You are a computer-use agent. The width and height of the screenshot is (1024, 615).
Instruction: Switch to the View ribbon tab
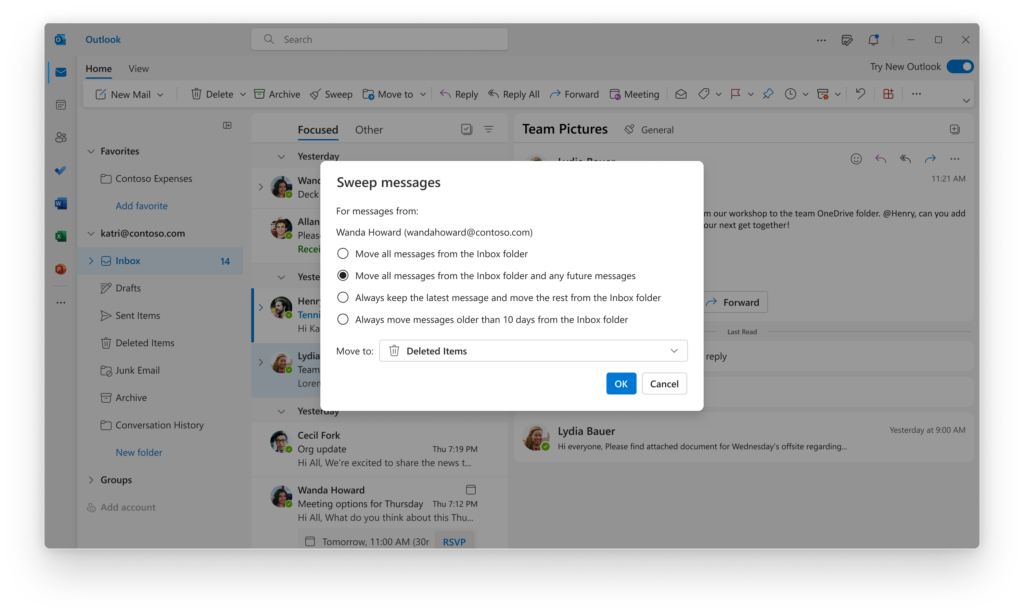tap(139, 68)
